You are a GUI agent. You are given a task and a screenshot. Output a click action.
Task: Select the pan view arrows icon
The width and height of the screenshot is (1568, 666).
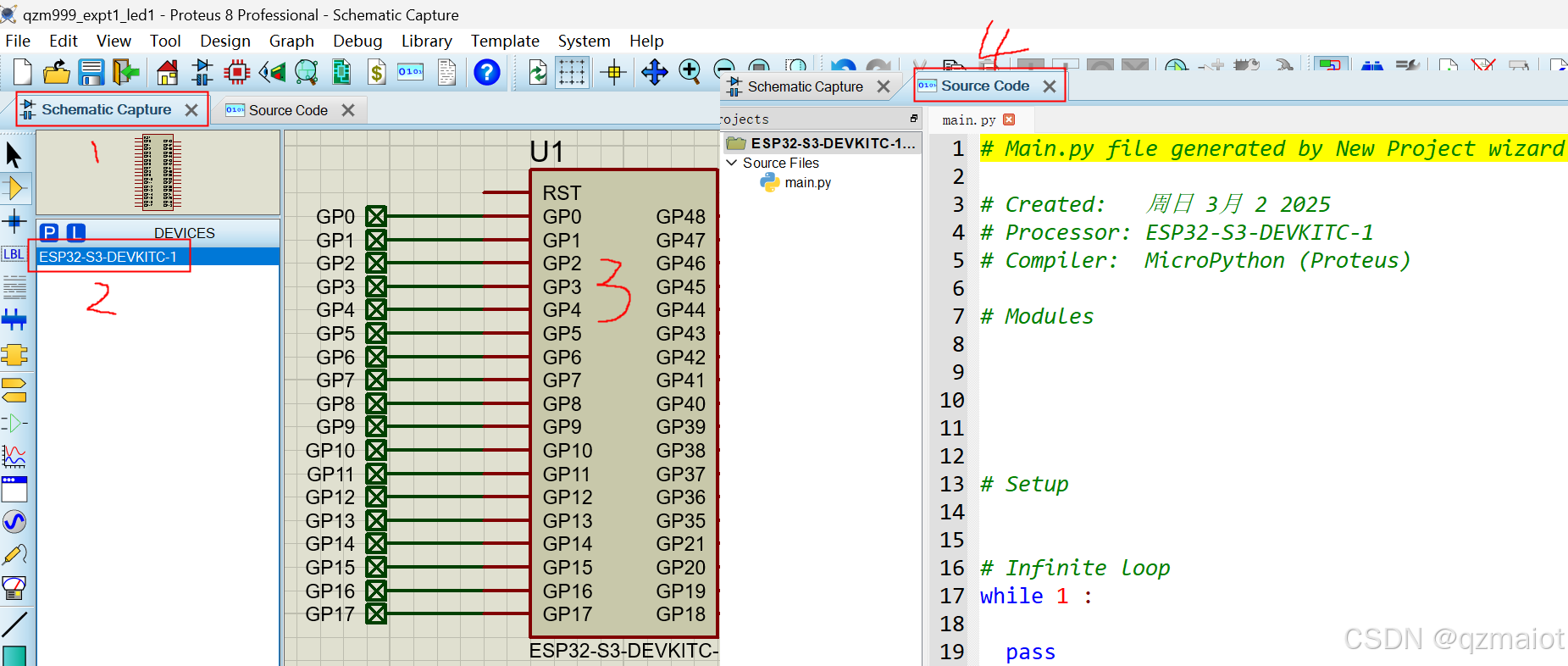(x=654, y=72)
